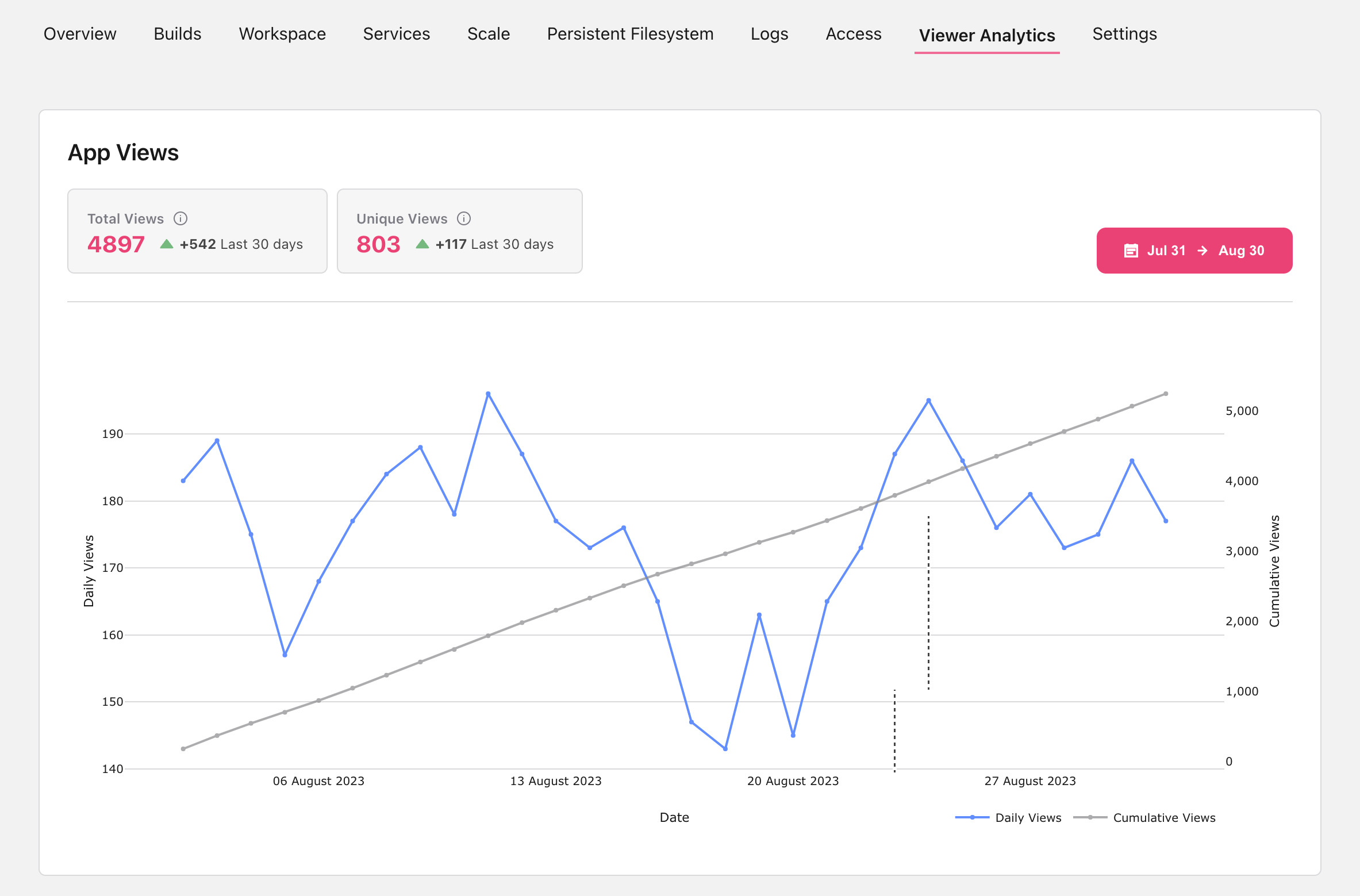
Task: Click the calendar icon in date button
Action: (1131, 251)
